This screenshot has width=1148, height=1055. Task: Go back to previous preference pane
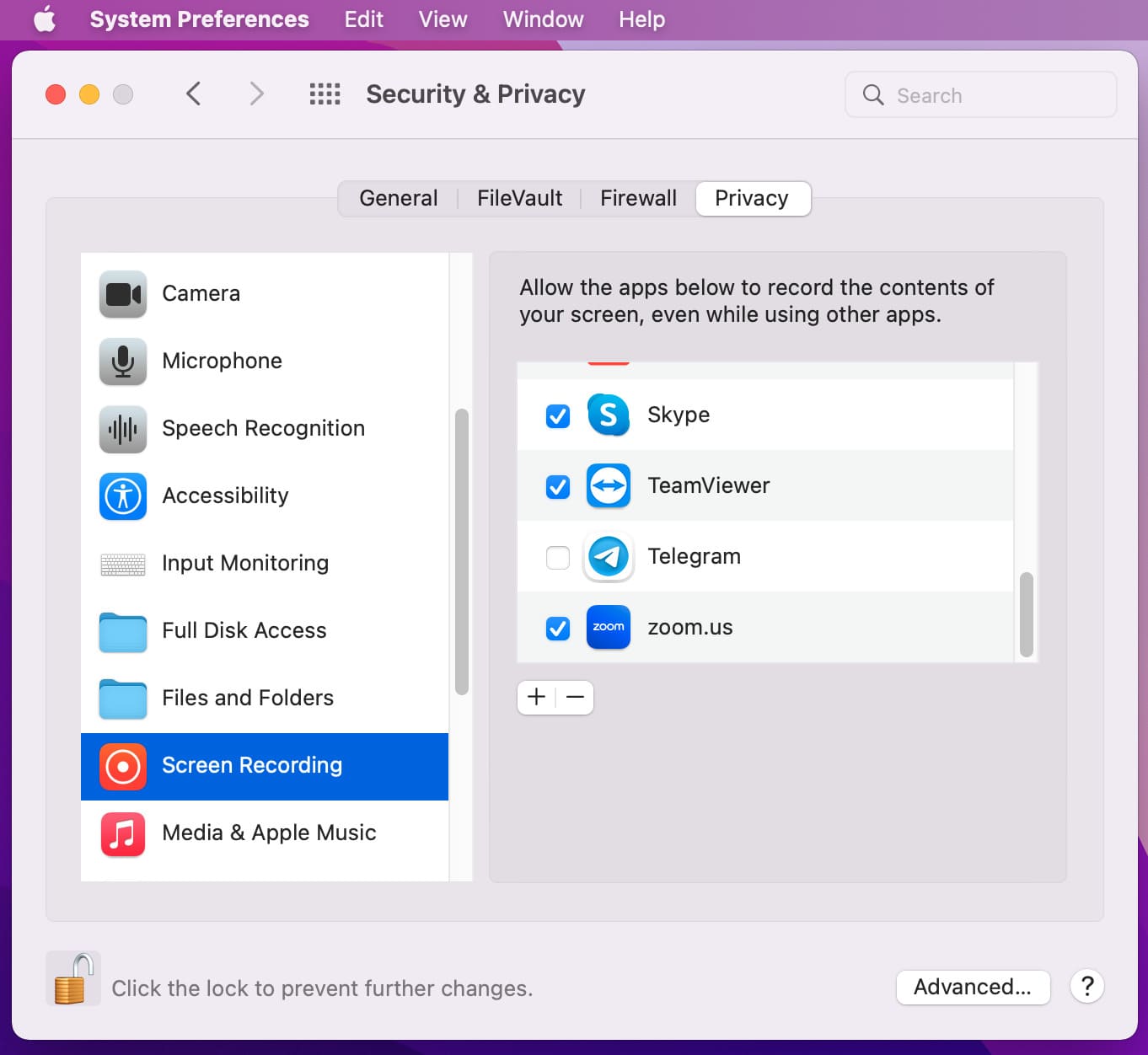coord(193,94)
